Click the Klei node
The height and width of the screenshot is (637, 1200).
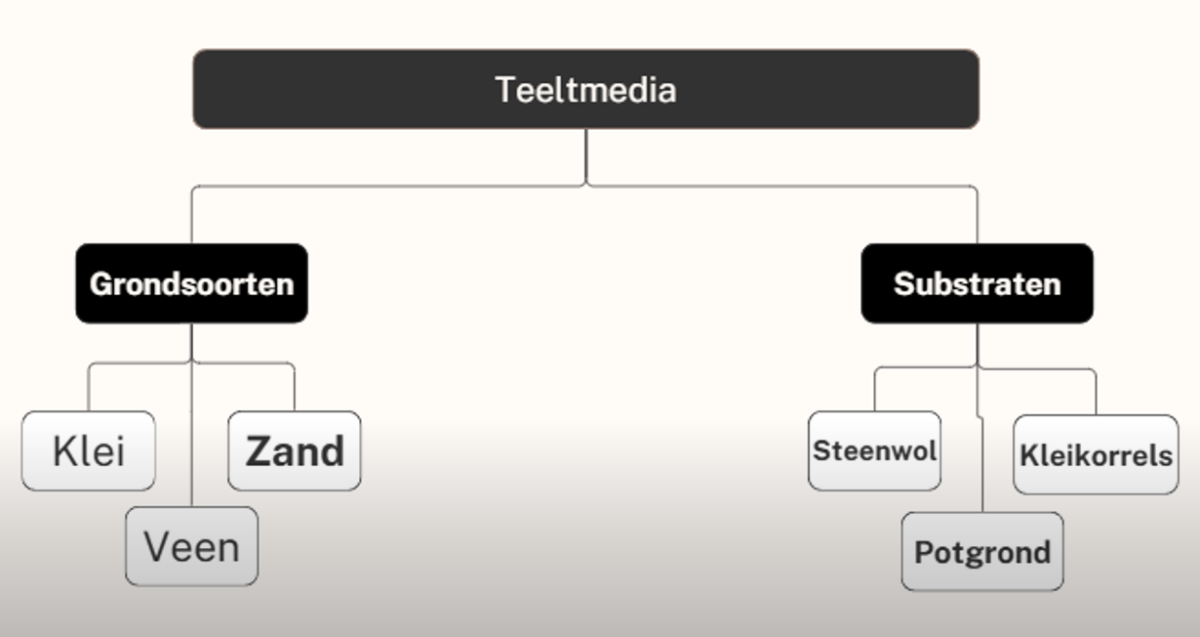coord(89,451)
